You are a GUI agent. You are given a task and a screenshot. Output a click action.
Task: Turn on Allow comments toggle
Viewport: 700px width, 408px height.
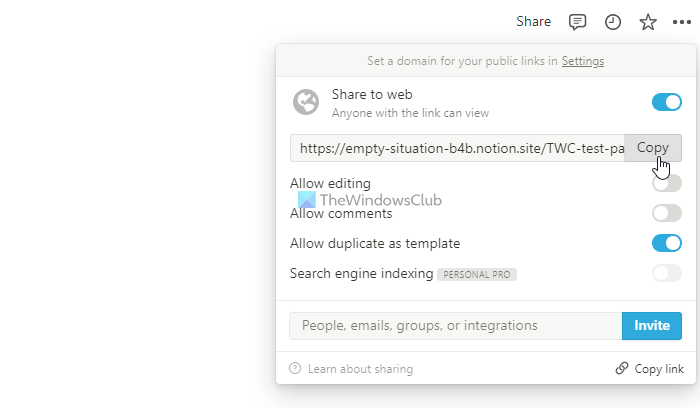667,213
